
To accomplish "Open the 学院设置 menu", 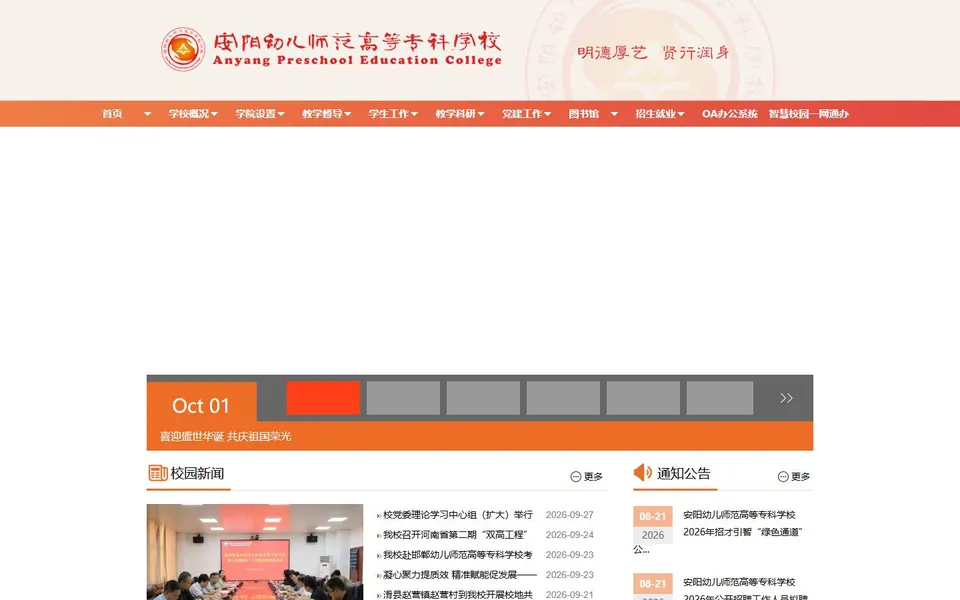I will [x=256, y=114].
